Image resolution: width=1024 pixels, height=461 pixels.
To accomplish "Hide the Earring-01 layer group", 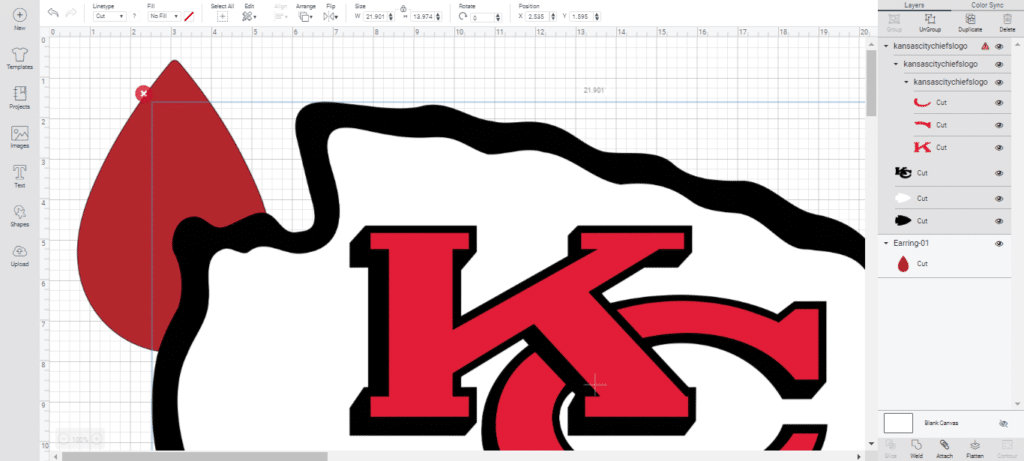I will pyautogui.click(x=999, y=244).
